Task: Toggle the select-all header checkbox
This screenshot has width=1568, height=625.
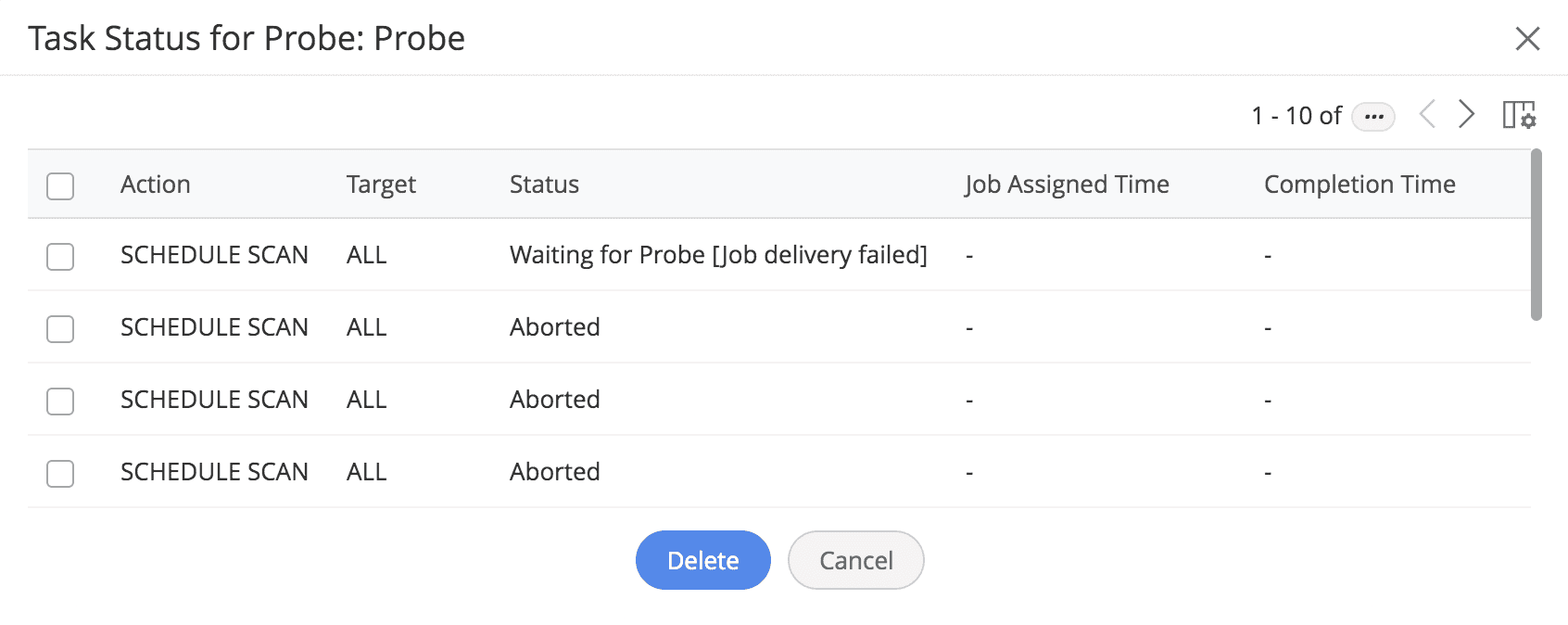Action: click(60, 185)
